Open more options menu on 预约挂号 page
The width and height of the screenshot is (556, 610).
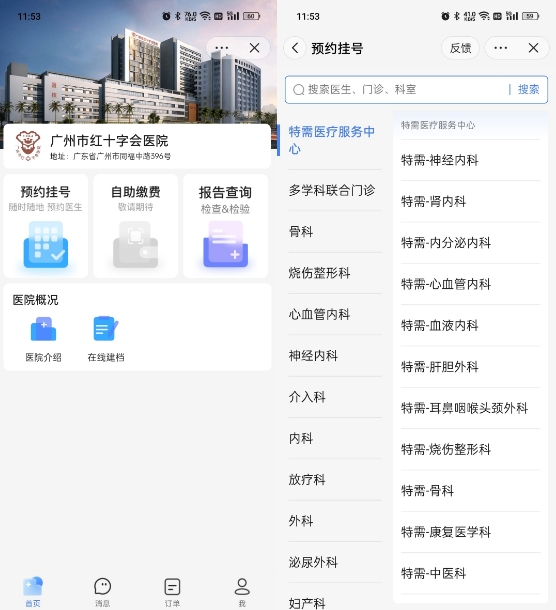500,48
